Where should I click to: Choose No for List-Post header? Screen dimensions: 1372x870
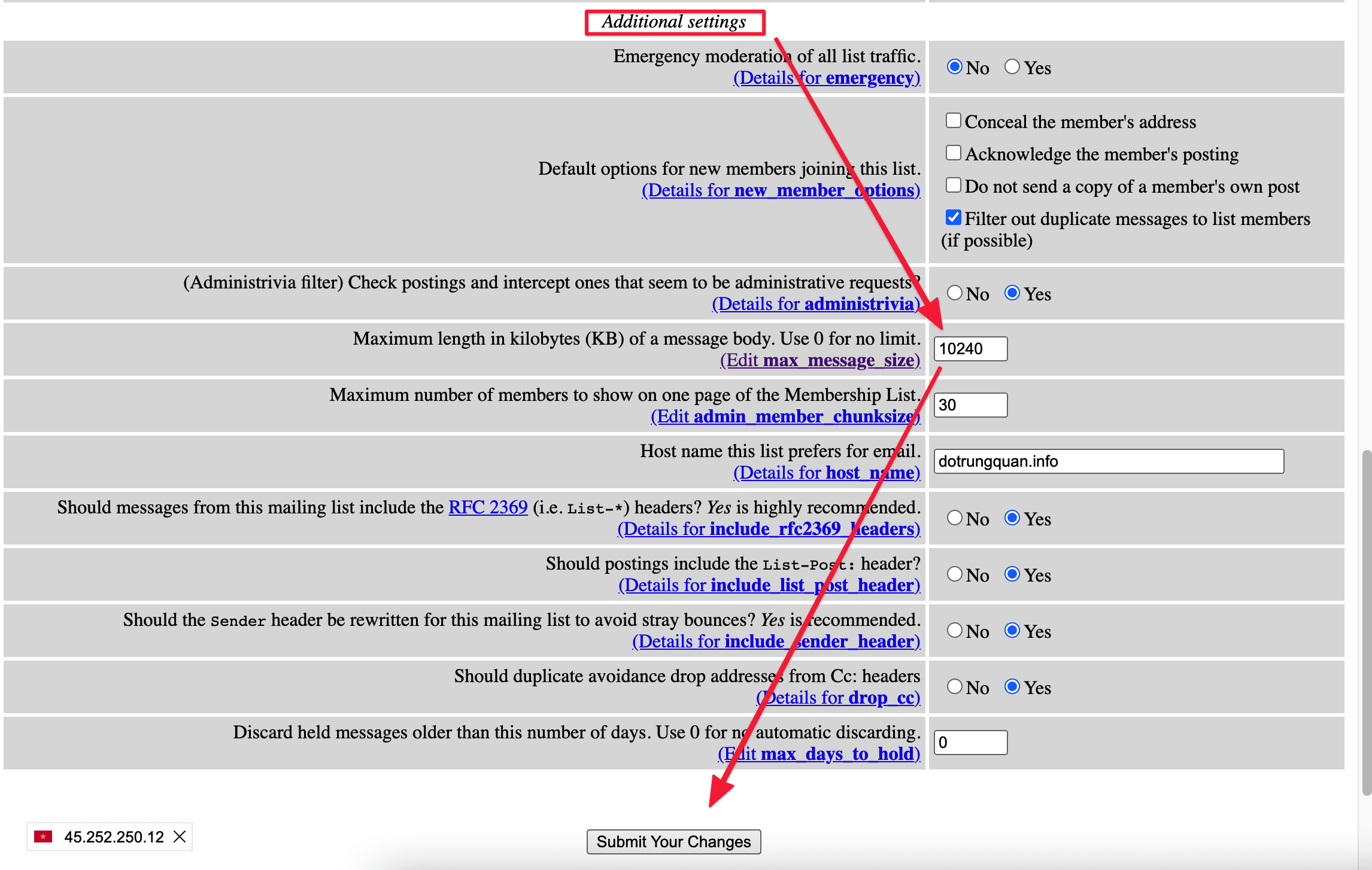click(955, 574)
